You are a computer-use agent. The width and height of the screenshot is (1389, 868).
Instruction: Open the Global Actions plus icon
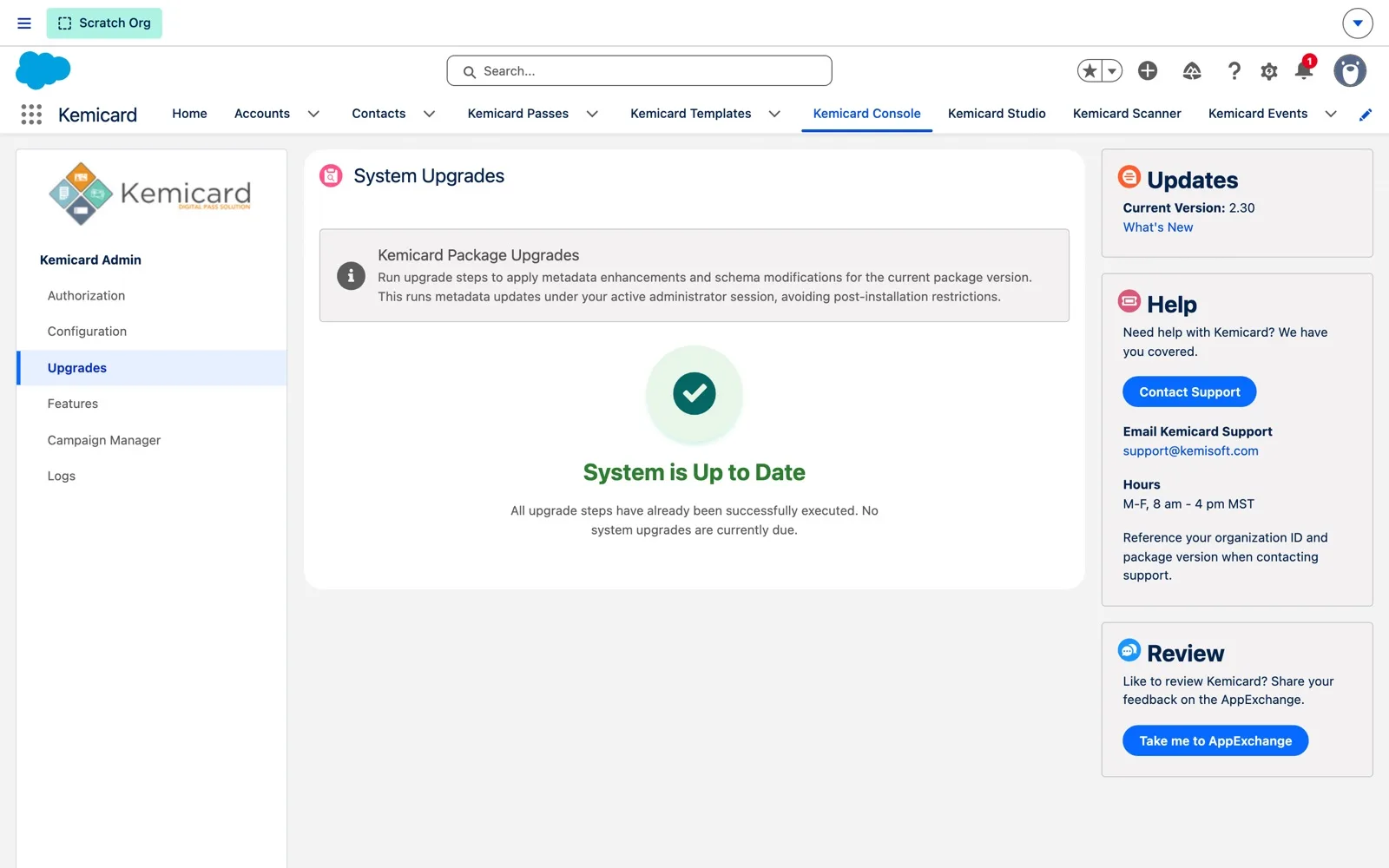(x=1148, y=71)
